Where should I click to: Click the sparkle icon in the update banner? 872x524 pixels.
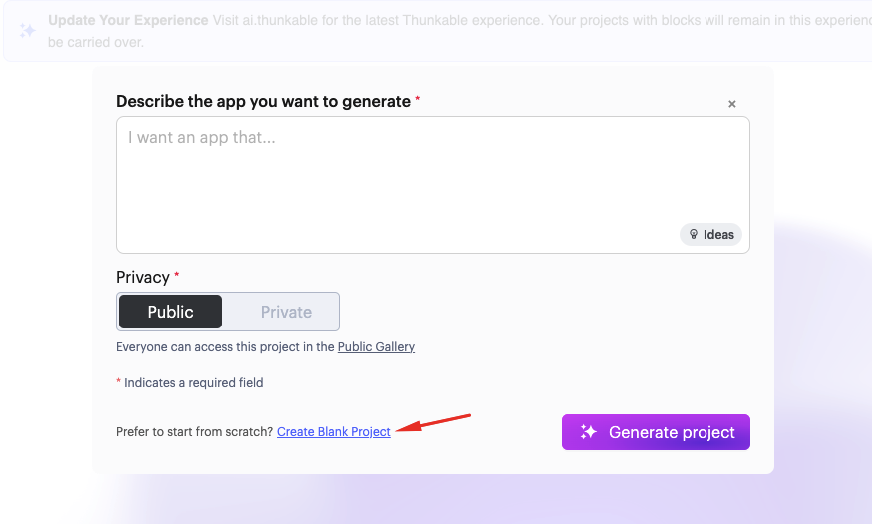tap(28, 31)
